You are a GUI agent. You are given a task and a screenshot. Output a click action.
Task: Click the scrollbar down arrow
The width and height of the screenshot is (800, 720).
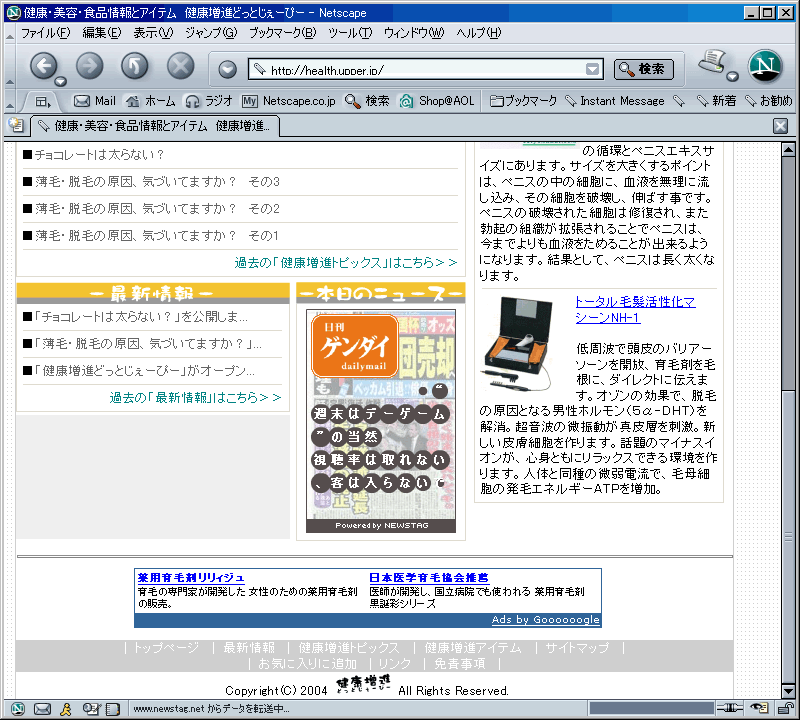tap(788, 691)
